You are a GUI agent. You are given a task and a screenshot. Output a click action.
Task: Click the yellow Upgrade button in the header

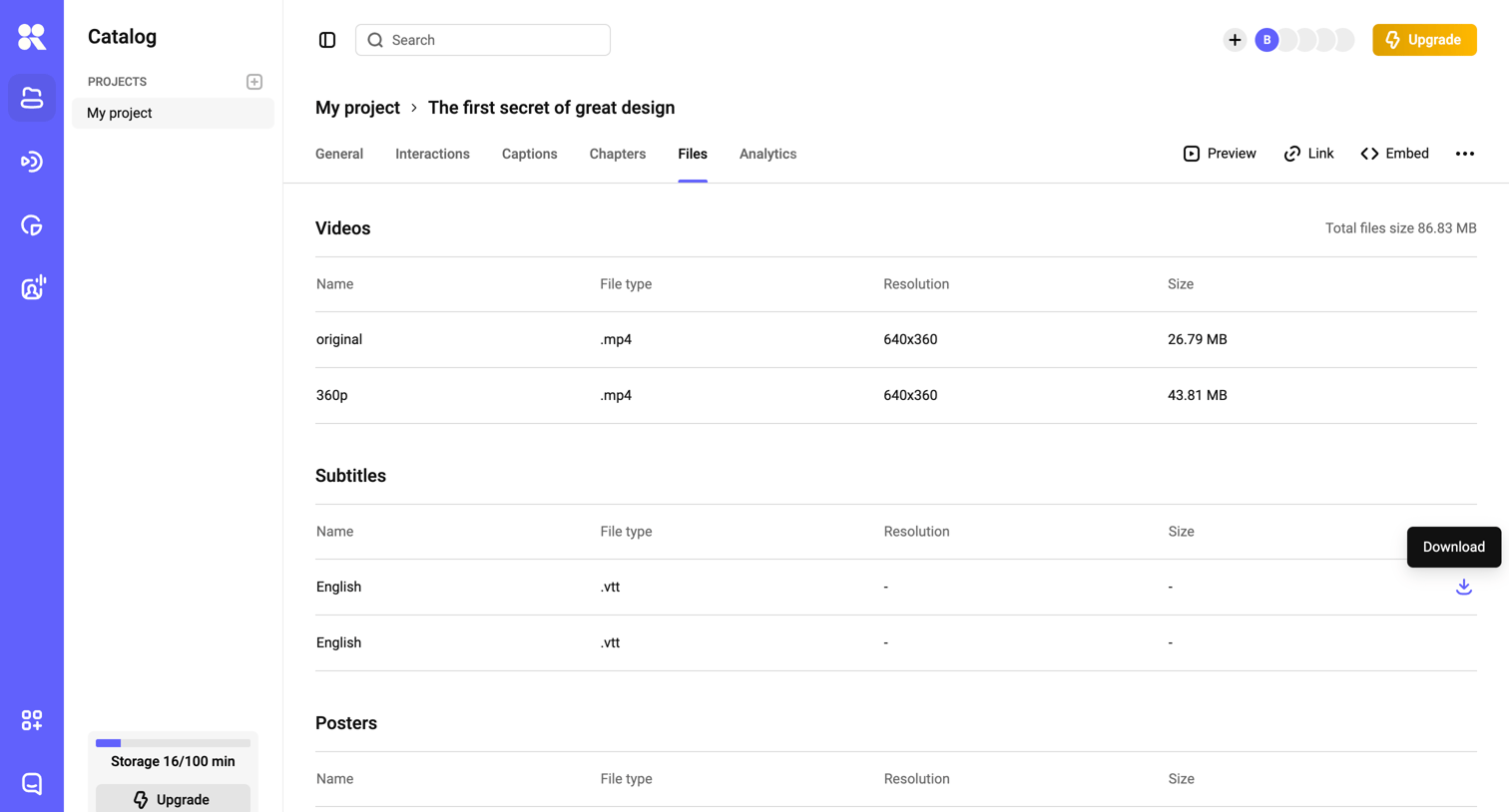coord(1424,40)
